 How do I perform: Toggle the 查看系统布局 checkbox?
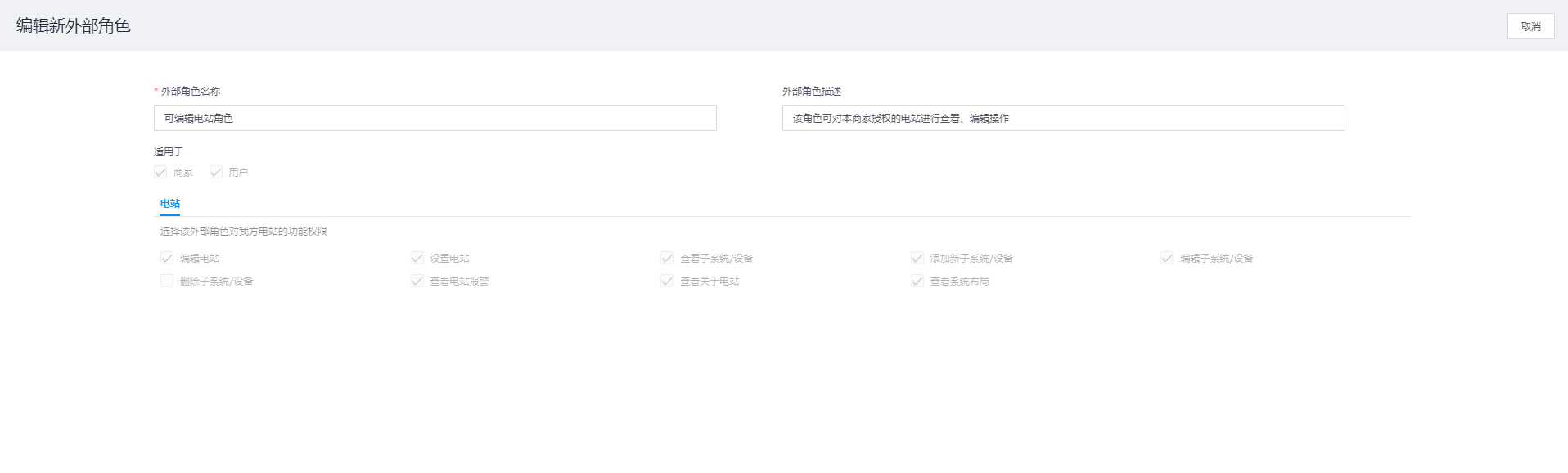coord(917,282)
